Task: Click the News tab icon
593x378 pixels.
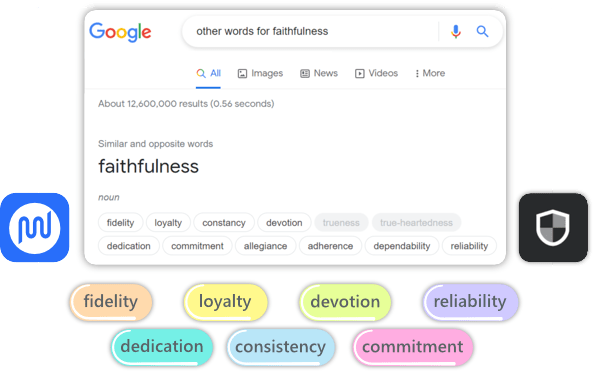Action: (x=305, y=73)
